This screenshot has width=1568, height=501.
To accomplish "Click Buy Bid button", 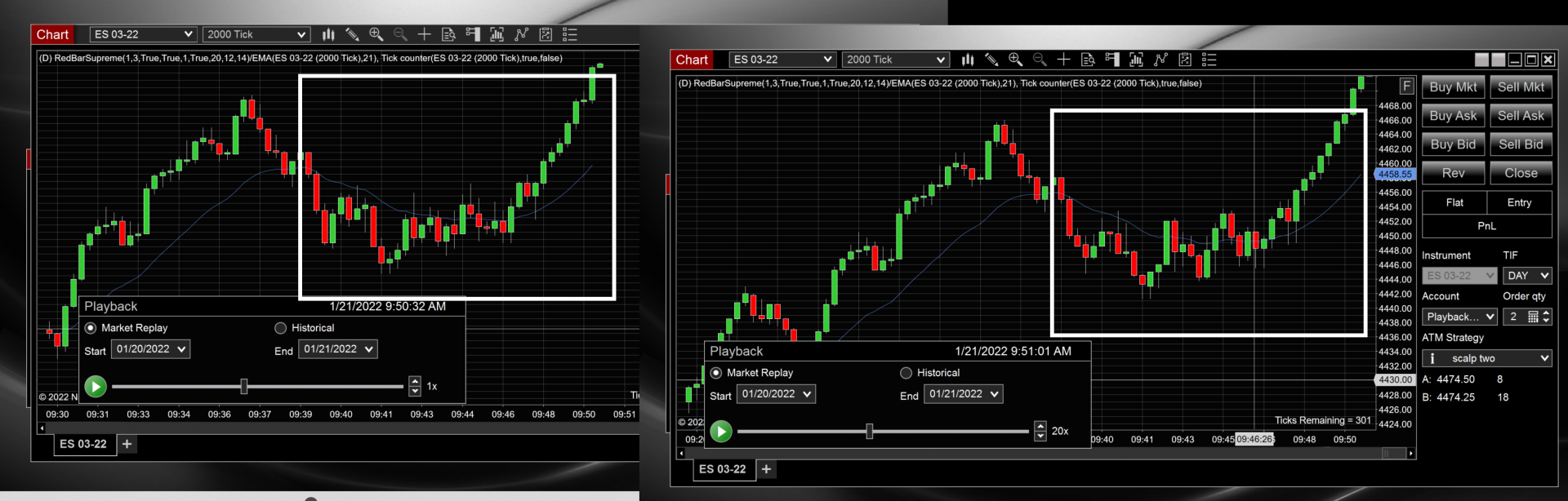I will click(1453, 144).
